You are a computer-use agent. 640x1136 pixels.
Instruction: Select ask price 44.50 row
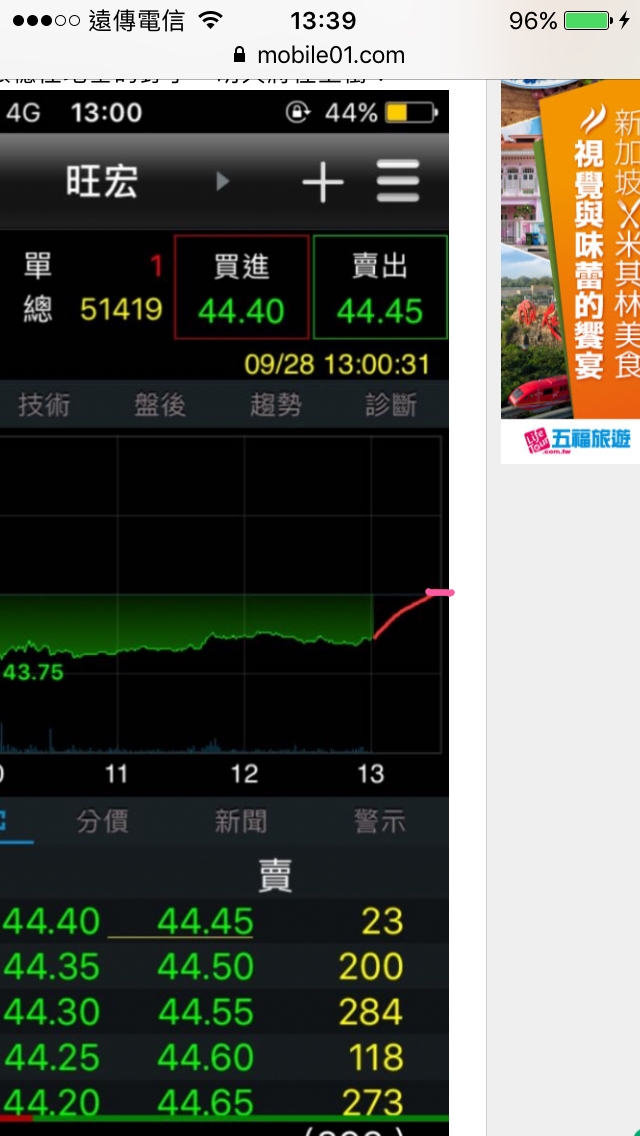(x=205, y=966)
